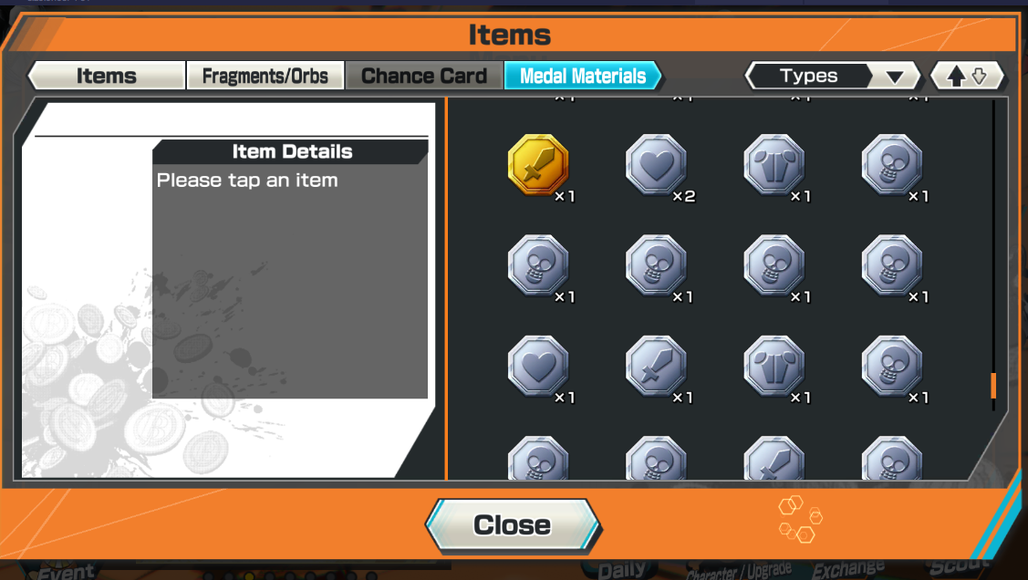Tap the first skull medal in the second row
Image resolution: width=1028 pixels, height=580 pixels.
pos(538,265)
